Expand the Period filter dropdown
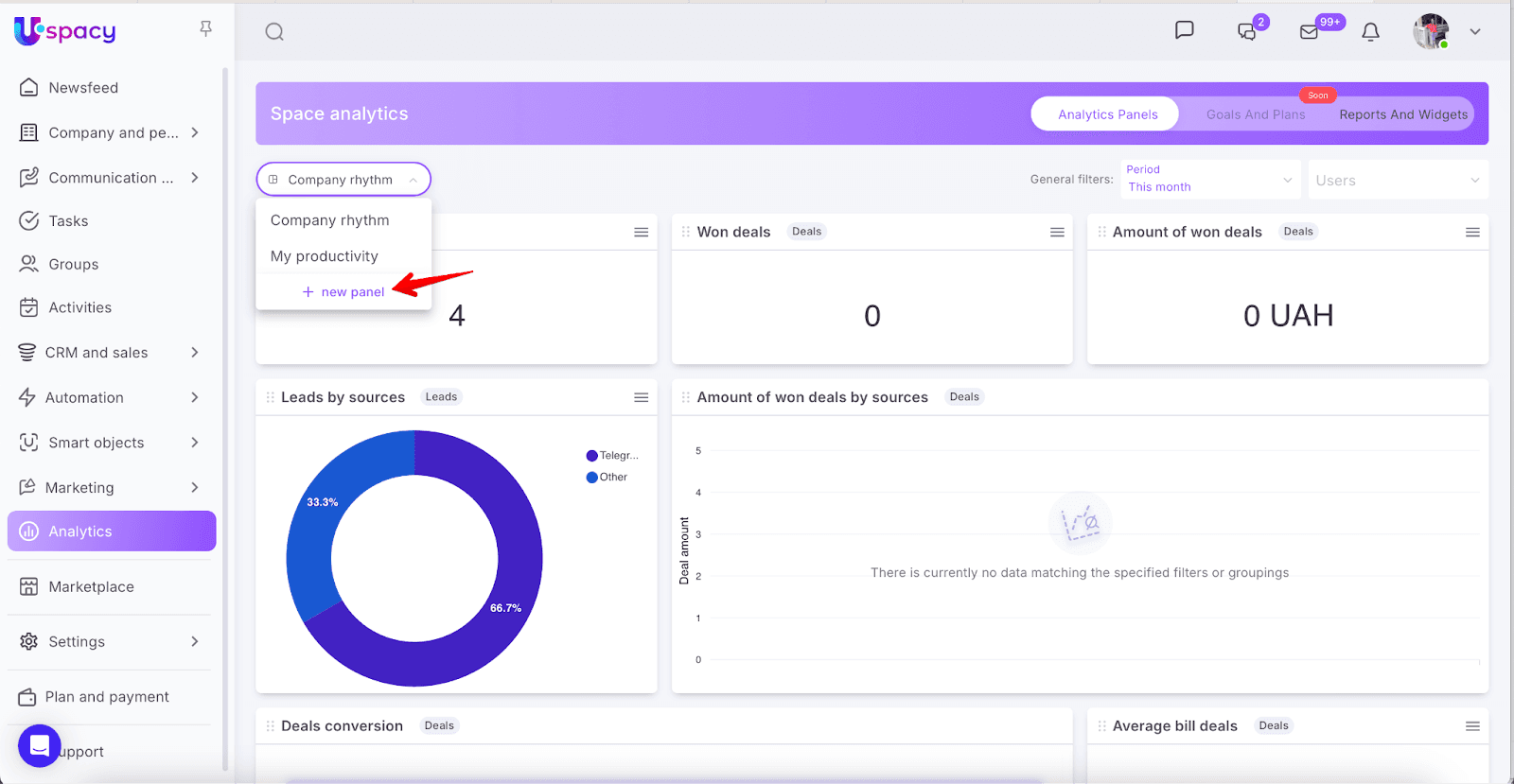This screenshot has width=1514, height=784. click(1209, 180)
